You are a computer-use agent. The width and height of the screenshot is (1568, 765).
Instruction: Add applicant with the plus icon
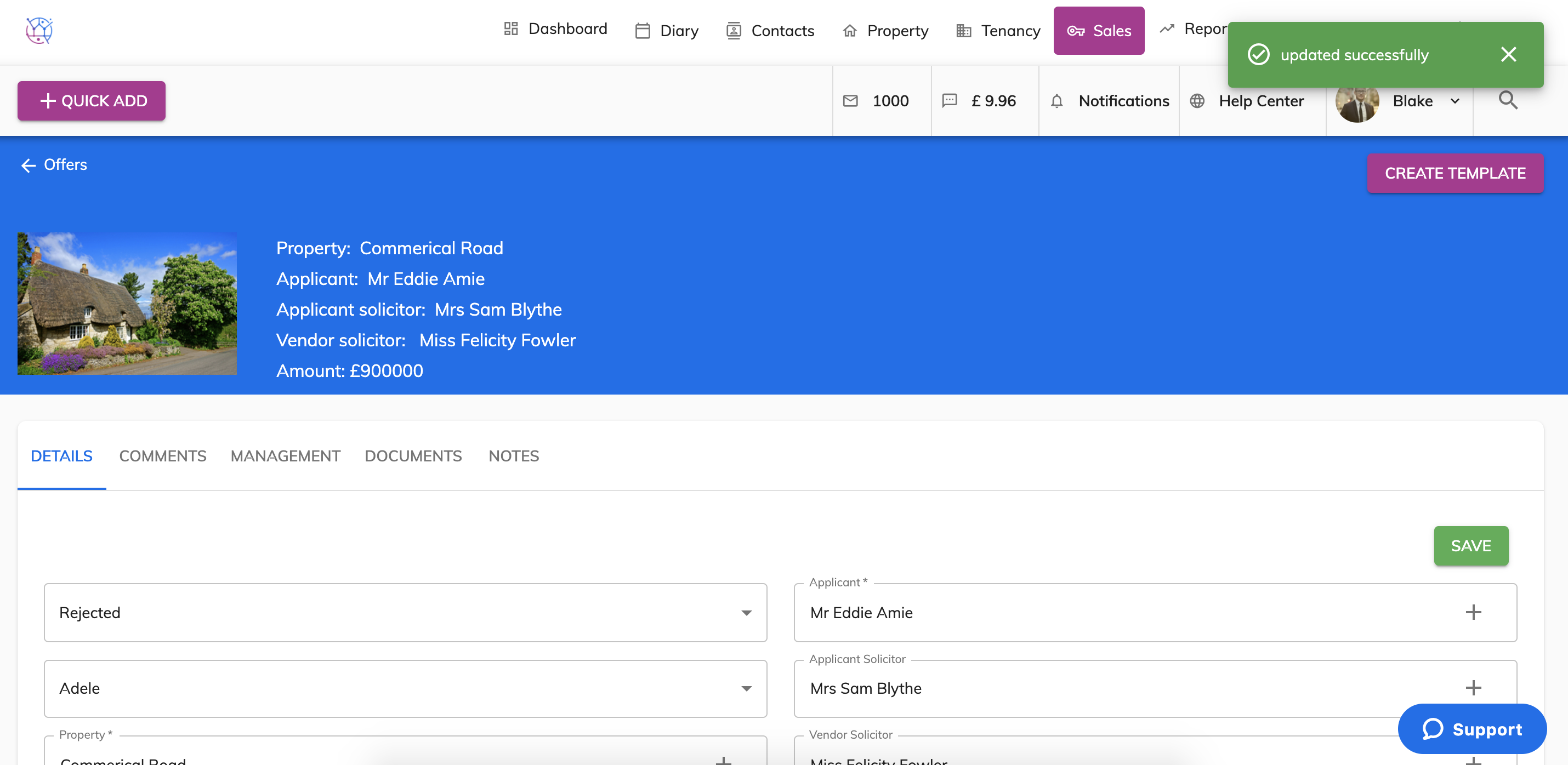(1473, 612)
